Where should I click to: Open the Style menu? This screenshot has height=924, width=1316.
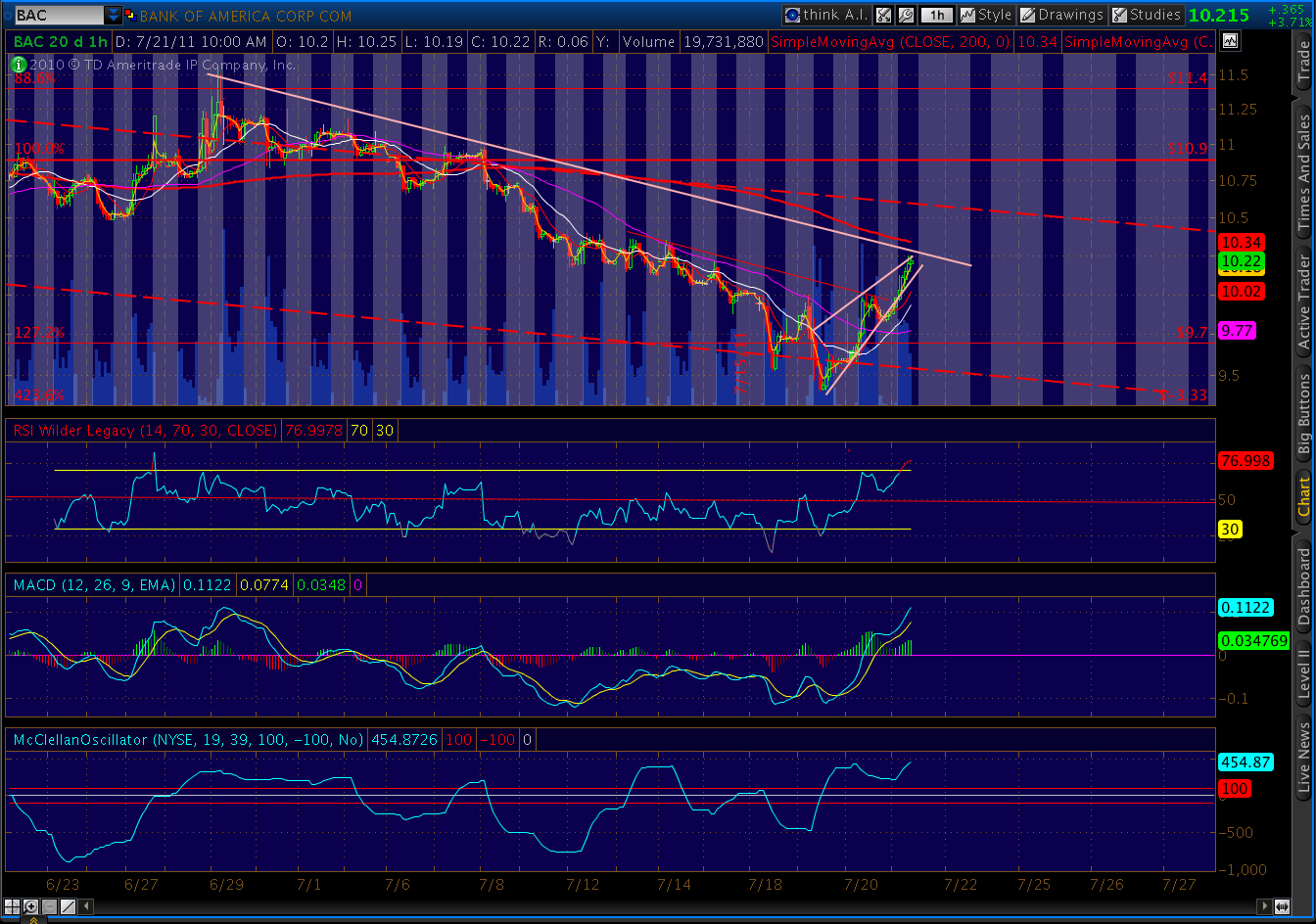click(x=986, y=15)
